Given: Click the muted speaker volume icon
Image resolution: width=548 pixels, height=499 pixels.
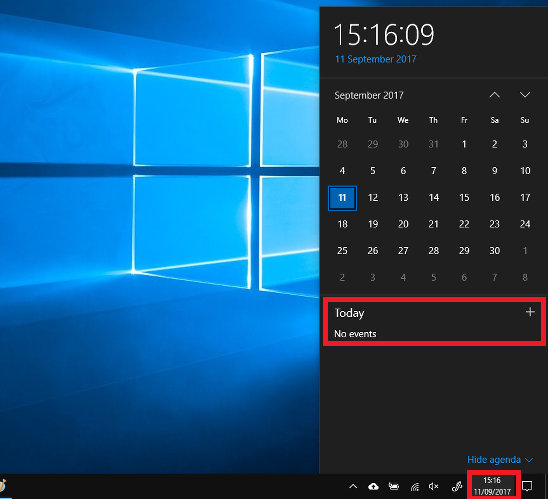Looking at the screenshot, I should (x=433, y=486).
